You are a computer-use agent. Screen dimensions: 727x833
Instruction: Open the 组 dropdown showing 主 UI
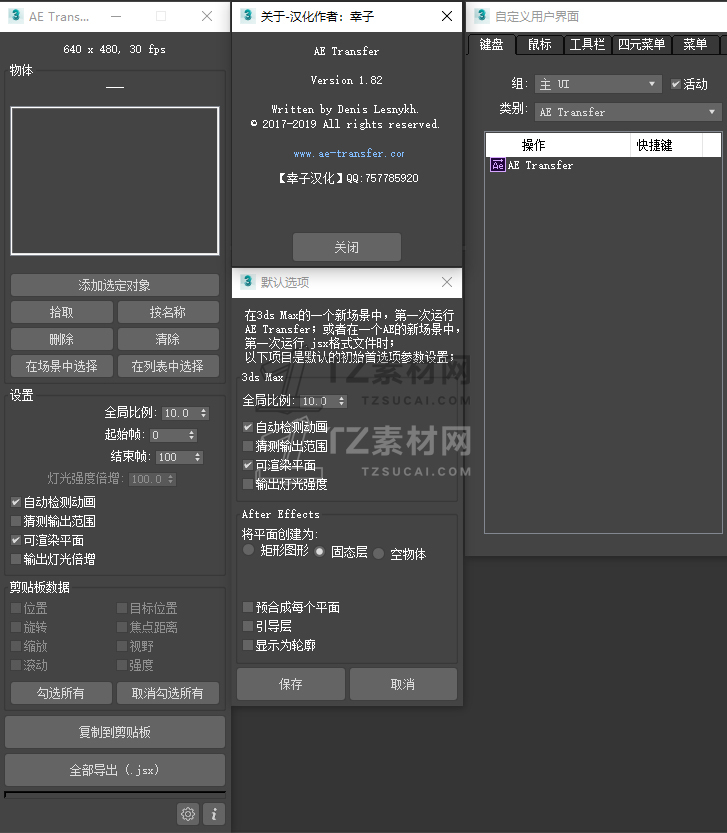pyautogui.click(x=598, y=84)
